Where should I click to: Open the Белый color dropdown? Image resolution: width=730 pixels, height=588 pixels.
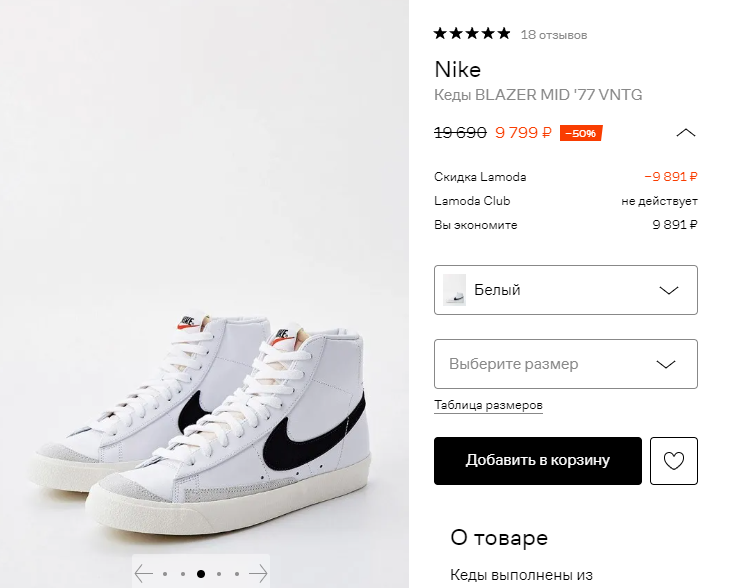click(x=566, y=290)
